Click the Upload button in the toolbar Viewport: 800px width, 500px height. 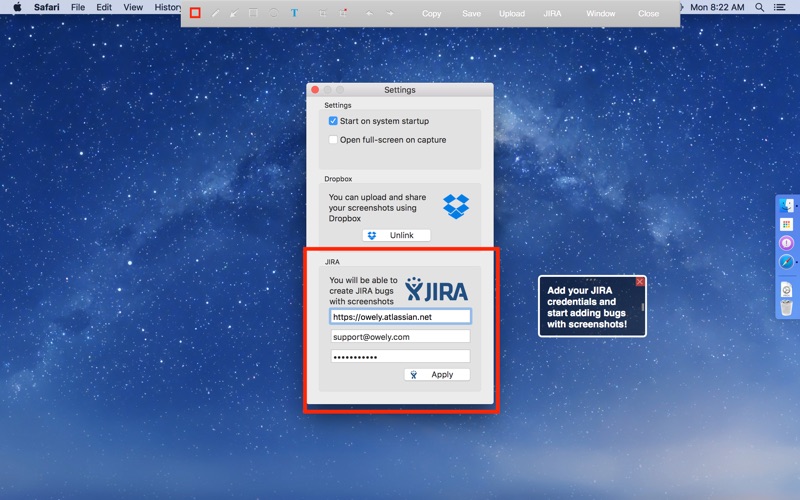512,14
